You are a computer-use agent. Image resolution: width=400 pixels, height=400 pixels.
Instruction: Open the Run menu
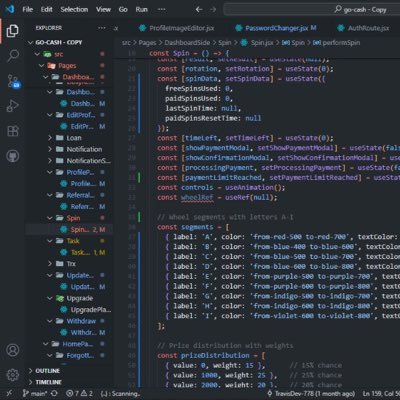click(x=141, y=9)
